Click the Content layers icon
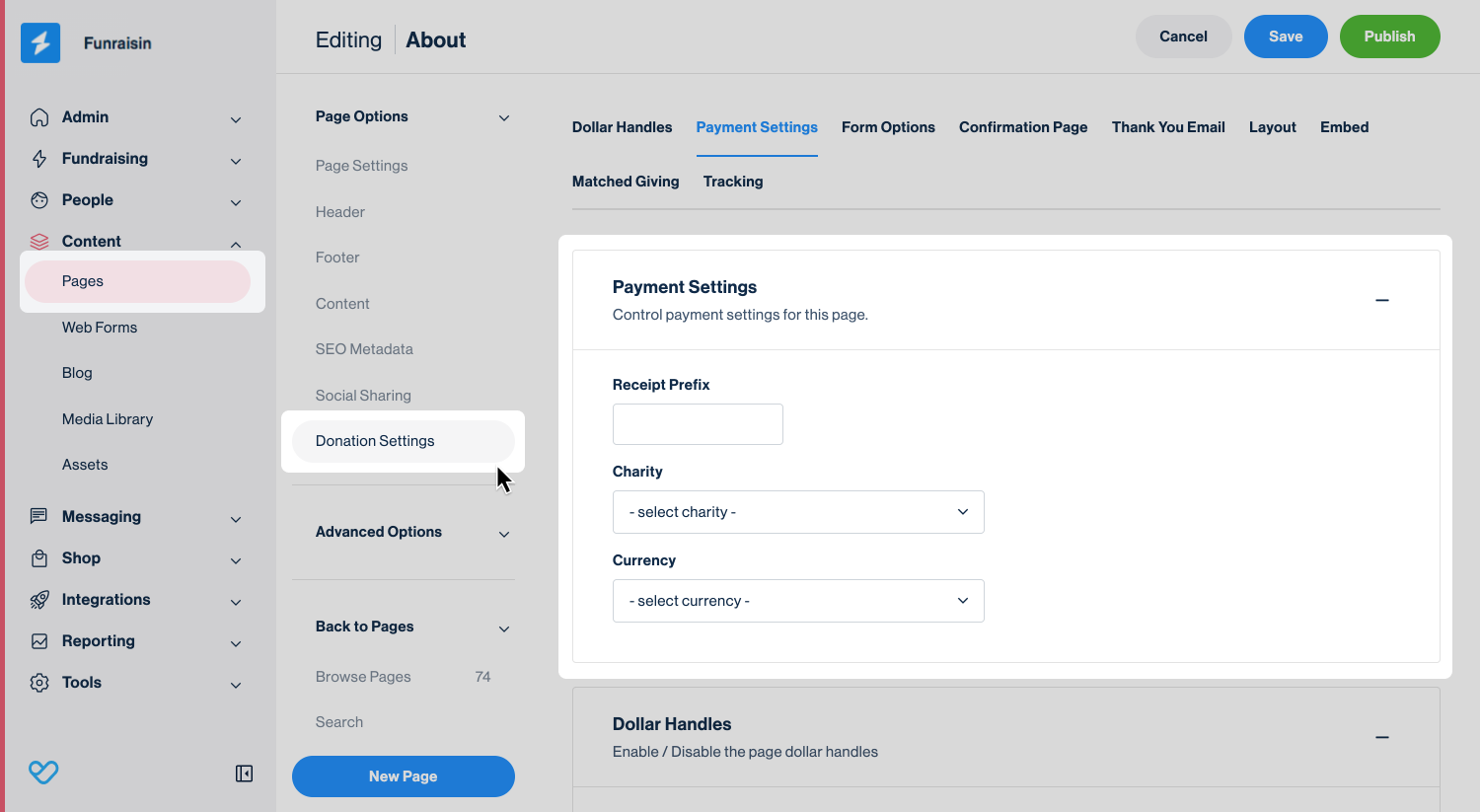 pos(39,241)
